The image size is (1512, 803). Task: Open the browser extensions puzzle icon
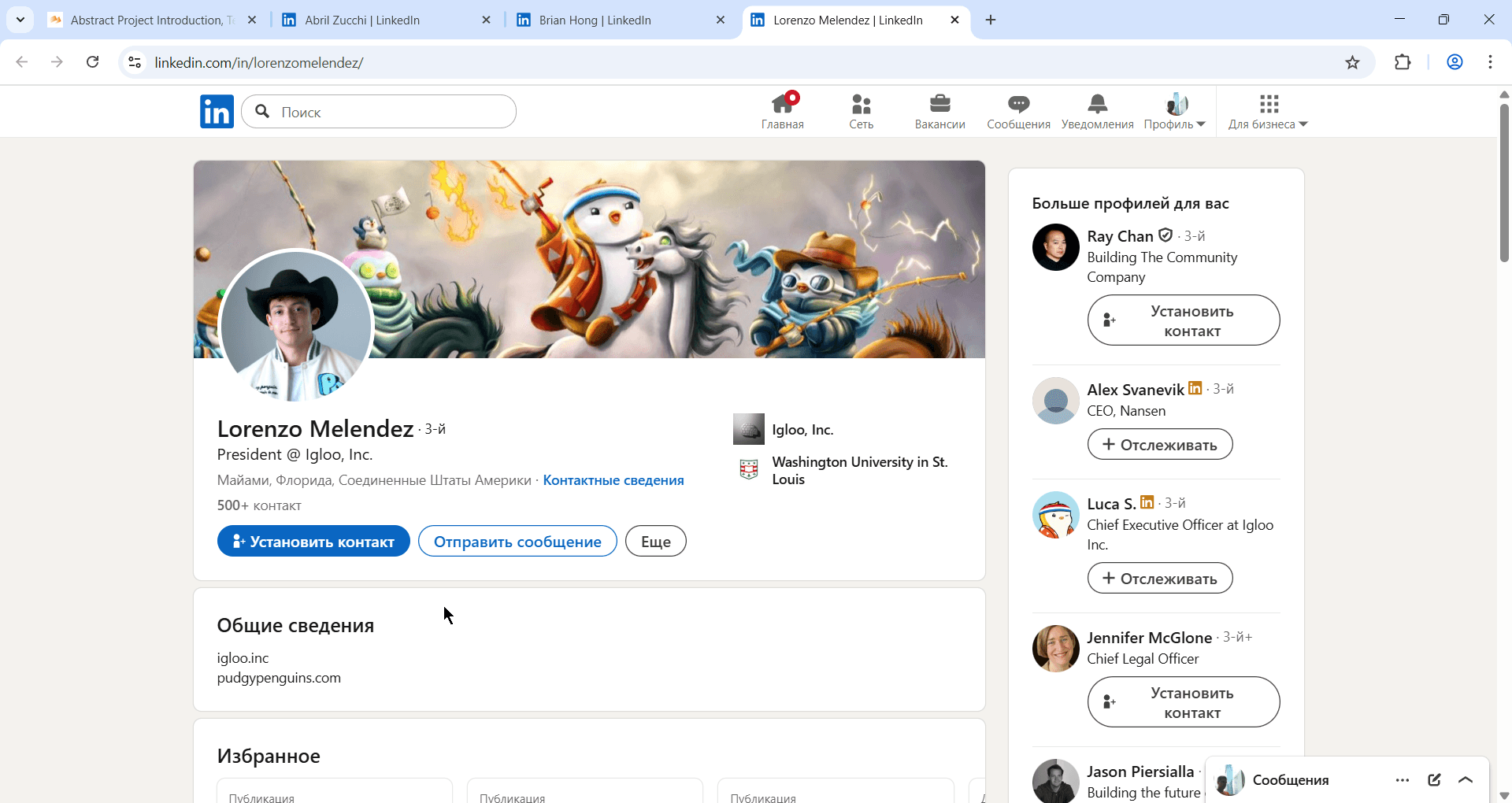(1403, 62)
